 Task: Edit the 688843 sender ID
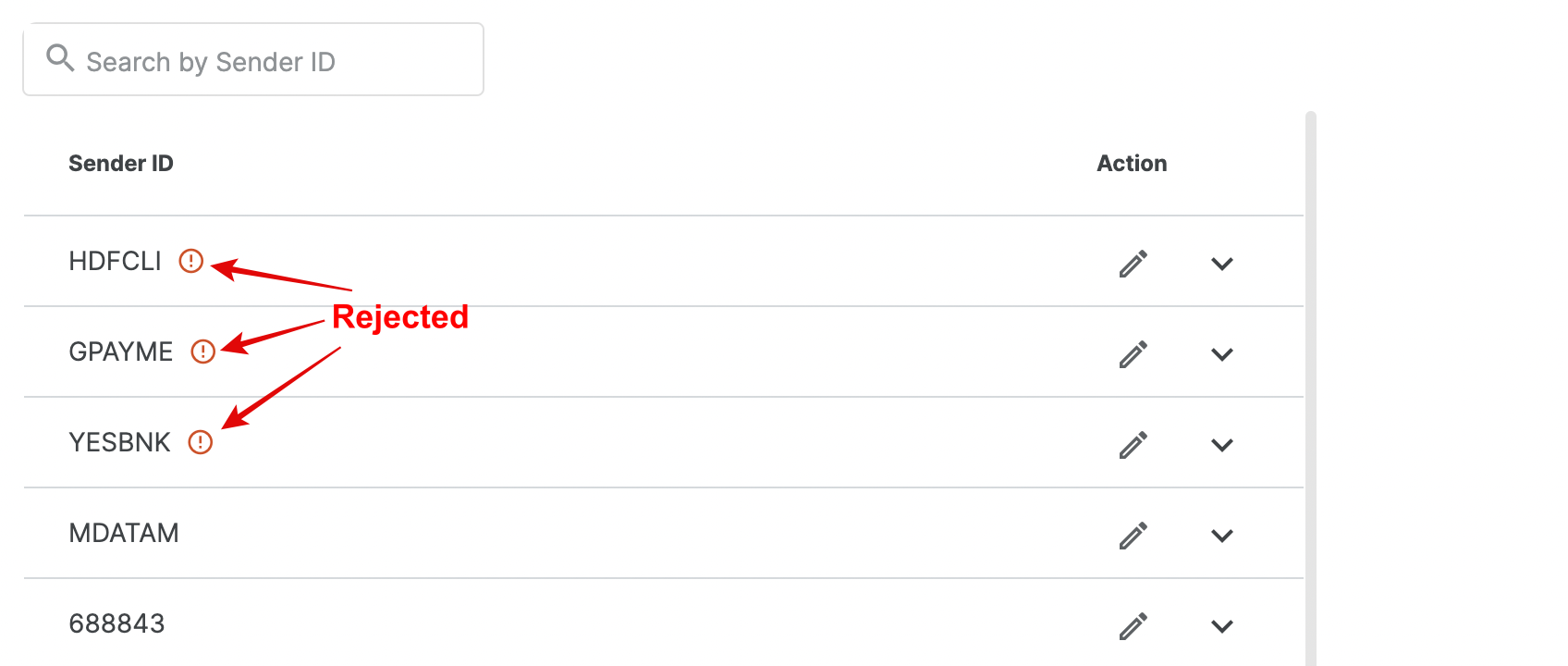[1133, 626]
